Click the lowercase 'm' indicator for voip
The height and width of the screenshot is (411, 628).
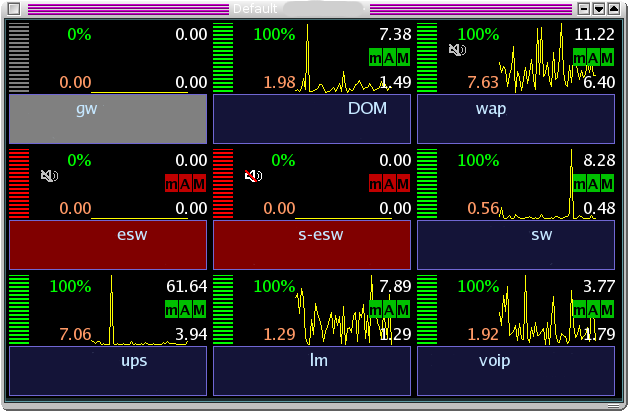click(x=580, y=310)
